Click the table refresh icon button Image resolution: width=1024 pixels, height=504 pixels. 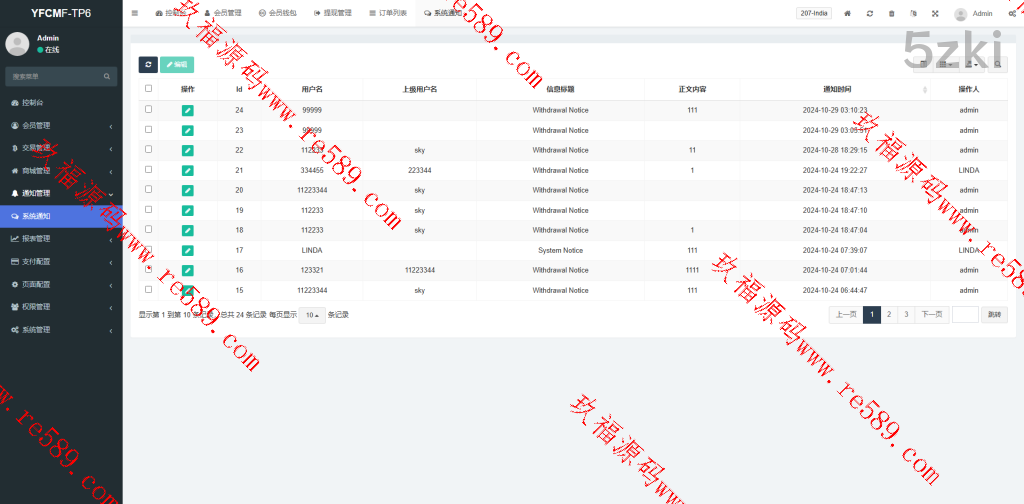tap(148, 64)
